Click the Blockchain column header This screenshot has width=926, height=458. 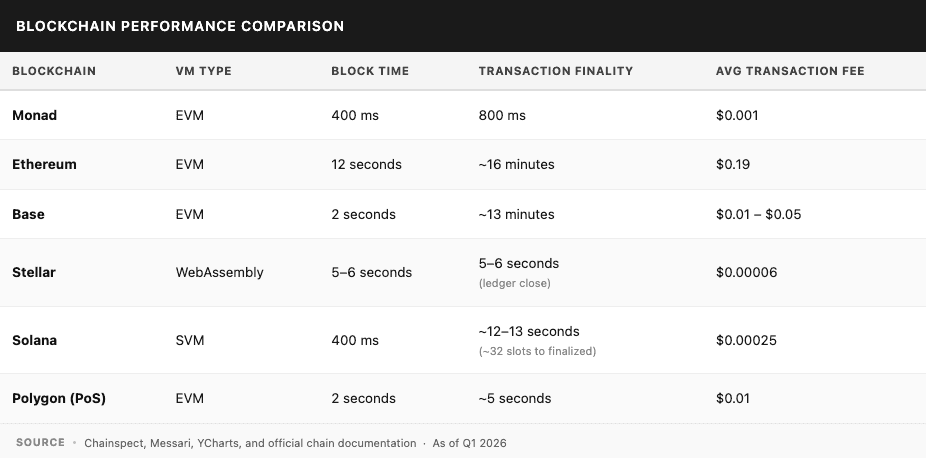pyautogui.click(x=54, y=71)
